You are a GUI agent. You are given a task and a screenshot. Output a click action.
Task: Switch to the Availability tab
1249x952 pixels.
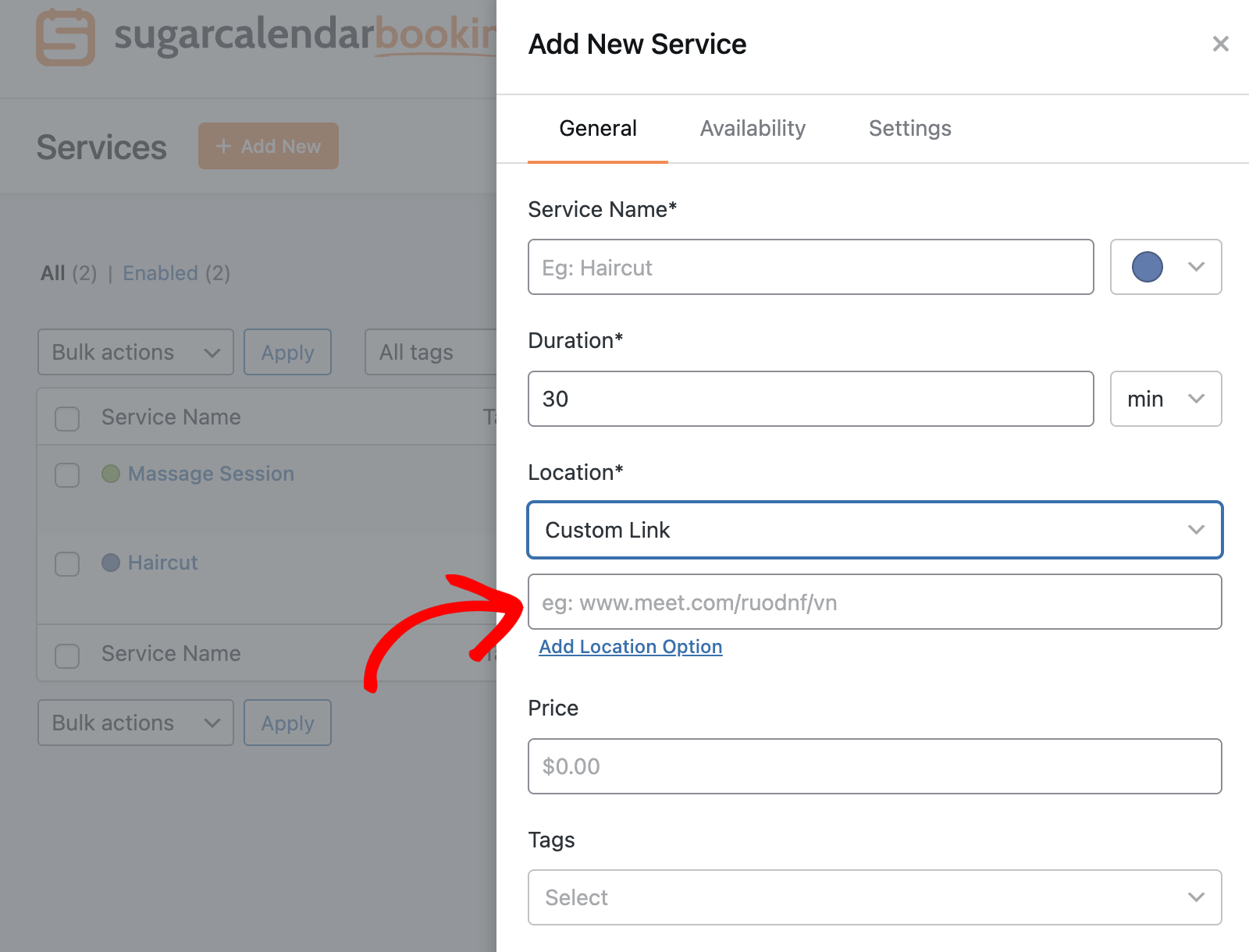(753, 129)
